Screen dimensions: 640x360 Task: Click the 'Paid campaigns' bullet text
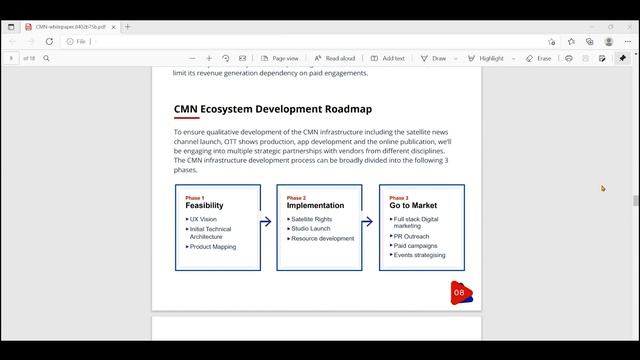pyautogui.click(x=415, y=246)
